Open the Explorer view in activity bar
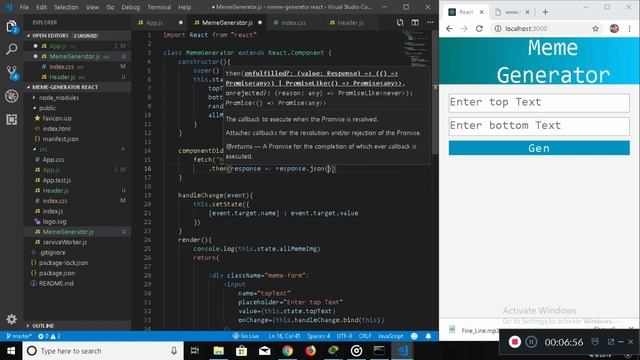 click(x=11, y=27)
